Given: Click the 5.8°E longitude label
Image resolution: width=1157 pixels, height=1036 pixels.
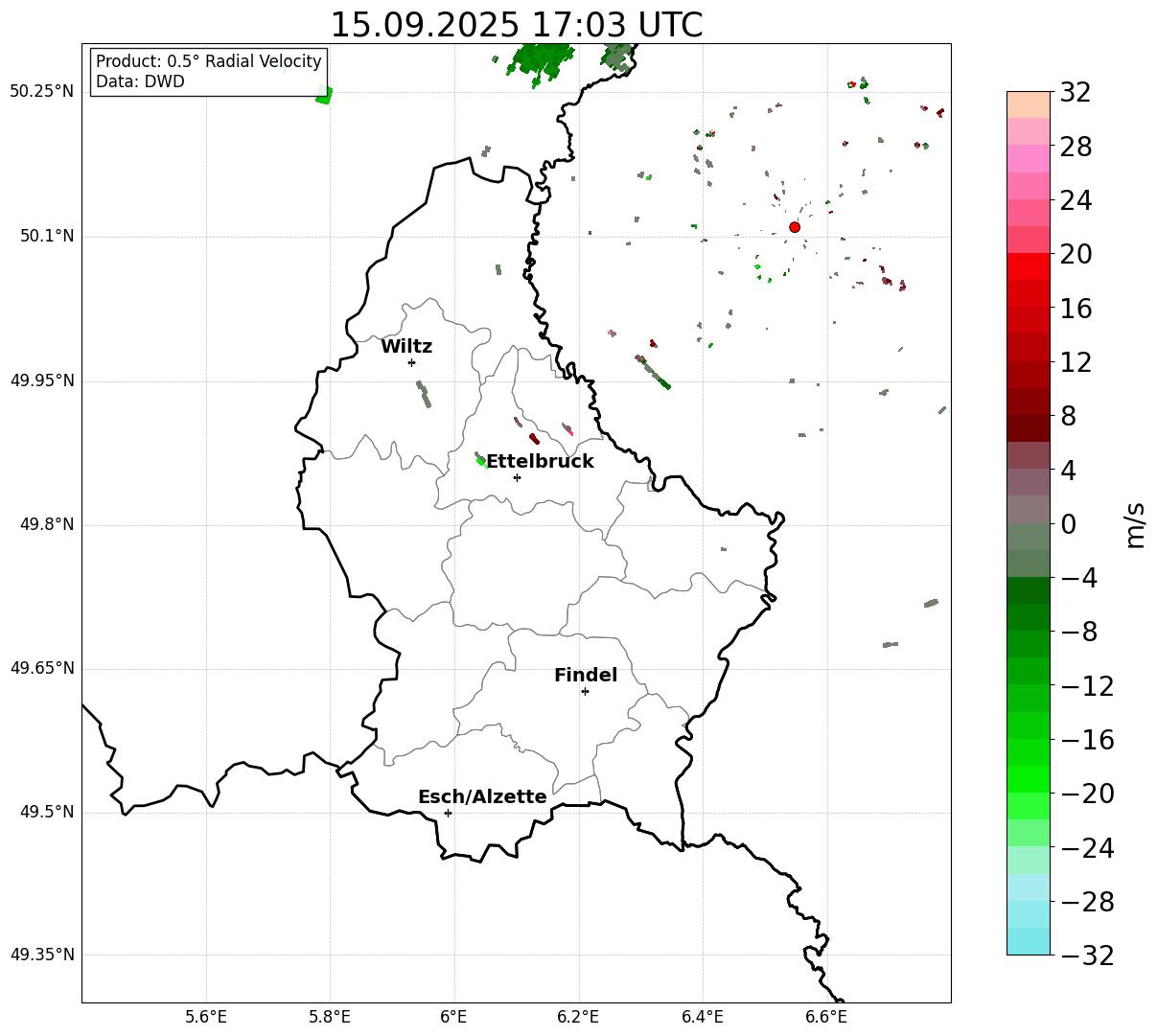Looking at the screenshot, I should click(x=330, y=1017).
